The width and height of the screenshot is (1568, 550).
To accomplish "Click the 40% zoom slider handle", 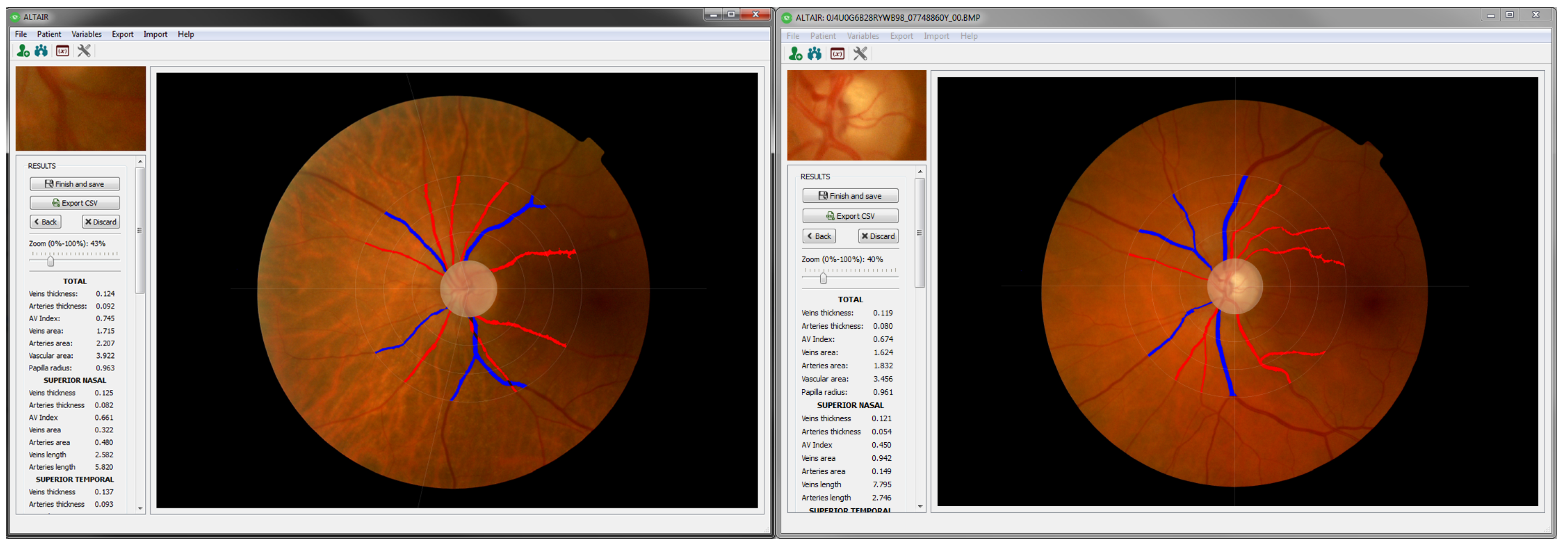I will (823, 279).
